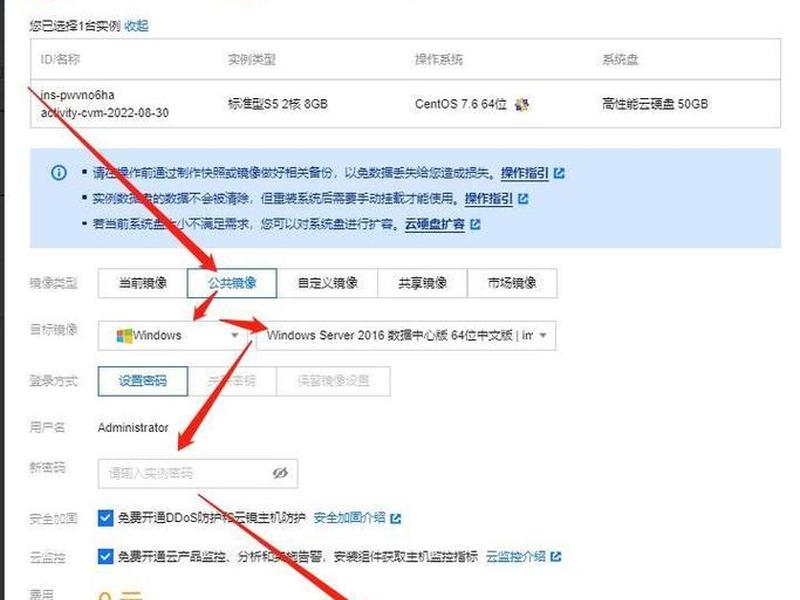Image resolution: width=800 pixels, height=600 pixels.
Task: Click external link icon after 云监控介绍
Action: [556, 557]
